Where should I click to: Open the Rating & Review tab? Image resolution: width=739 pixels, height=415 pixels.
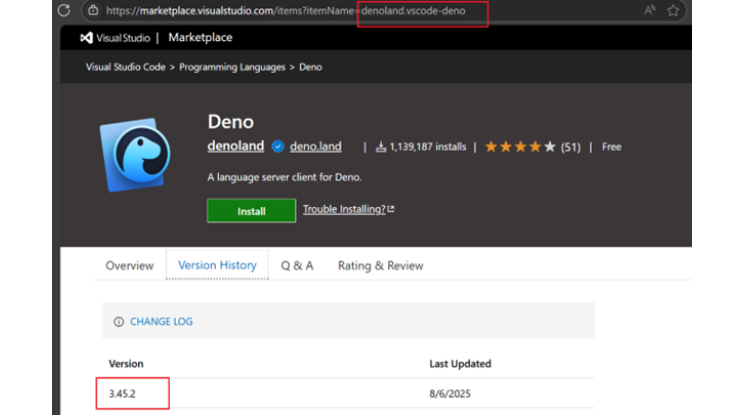(x=380, y=266)
